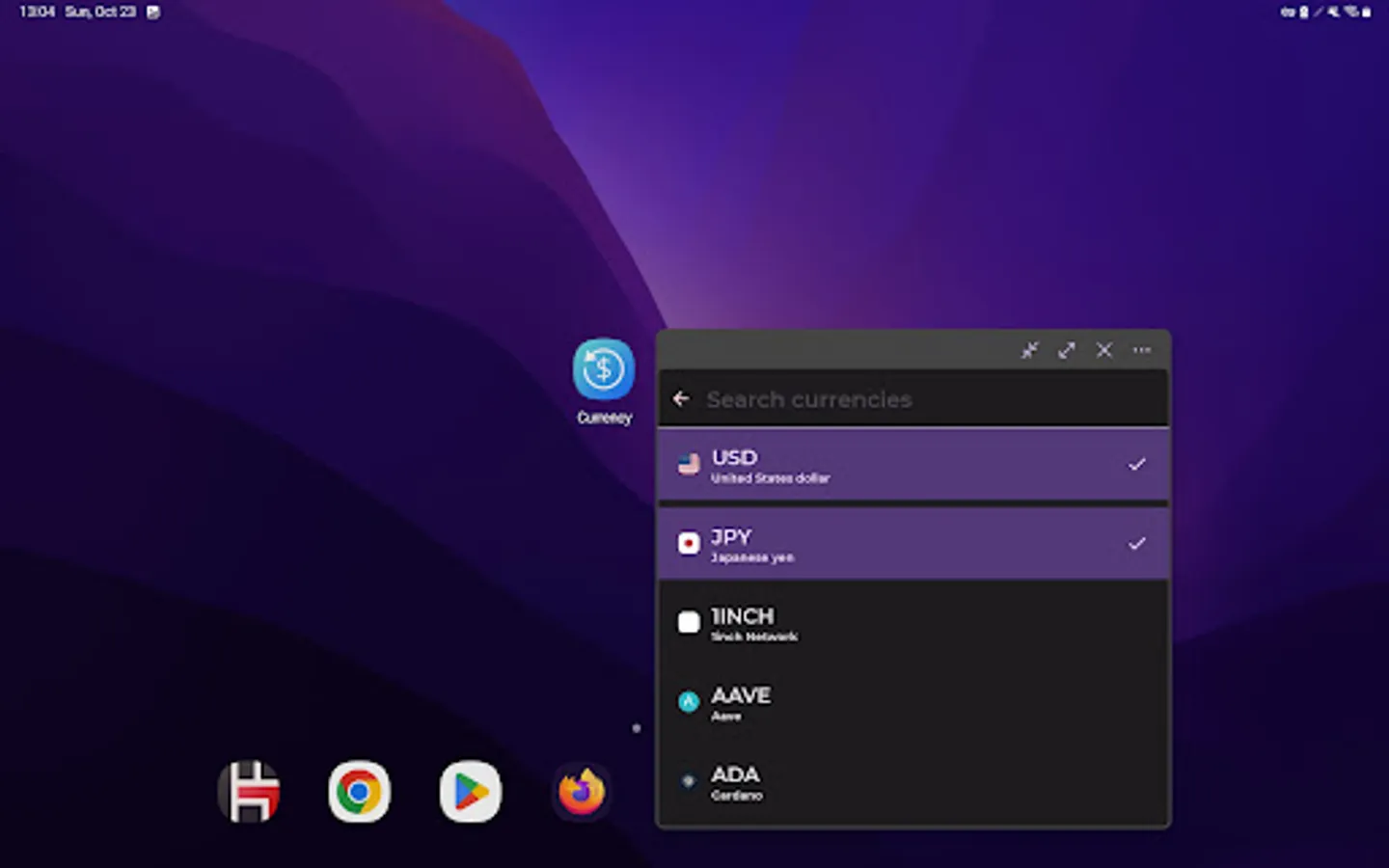This screenshot has width=1389, height=868.
Task: Click the ADA Cardano coin icon
Action: click(689, 781)
